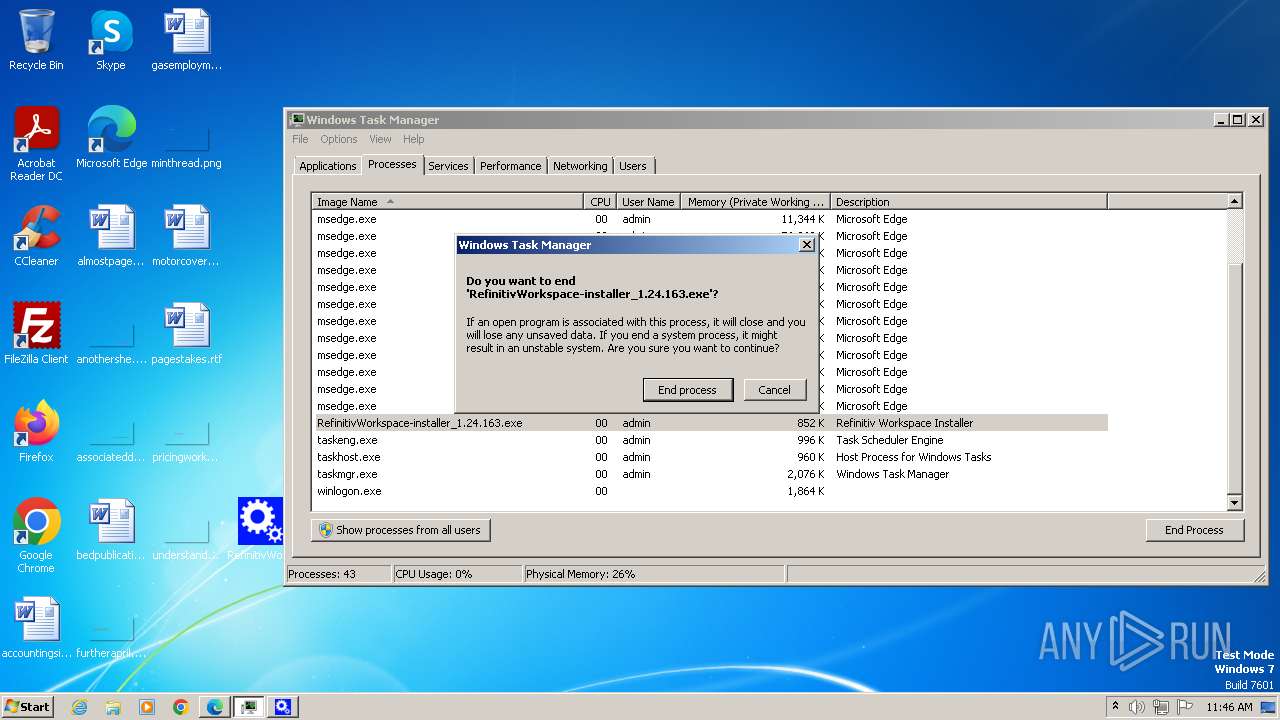Image resolution: width=1280 pixels, height=720 pixels.
Task: Sort by the User Name column header
Action: click(648, 202)
